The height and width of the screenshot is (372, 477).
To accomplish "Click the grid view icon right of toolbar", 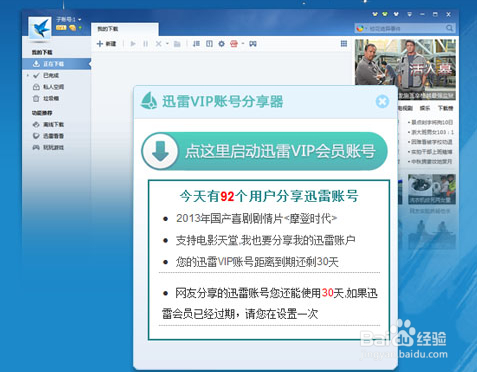I will [x=344, y=44].
